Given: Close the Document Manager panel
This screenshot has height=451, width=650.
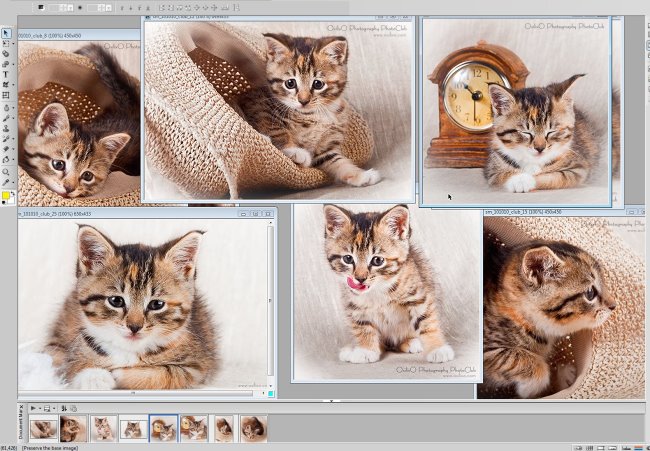Looking at the screenshot, I should (x=22, y=407).
